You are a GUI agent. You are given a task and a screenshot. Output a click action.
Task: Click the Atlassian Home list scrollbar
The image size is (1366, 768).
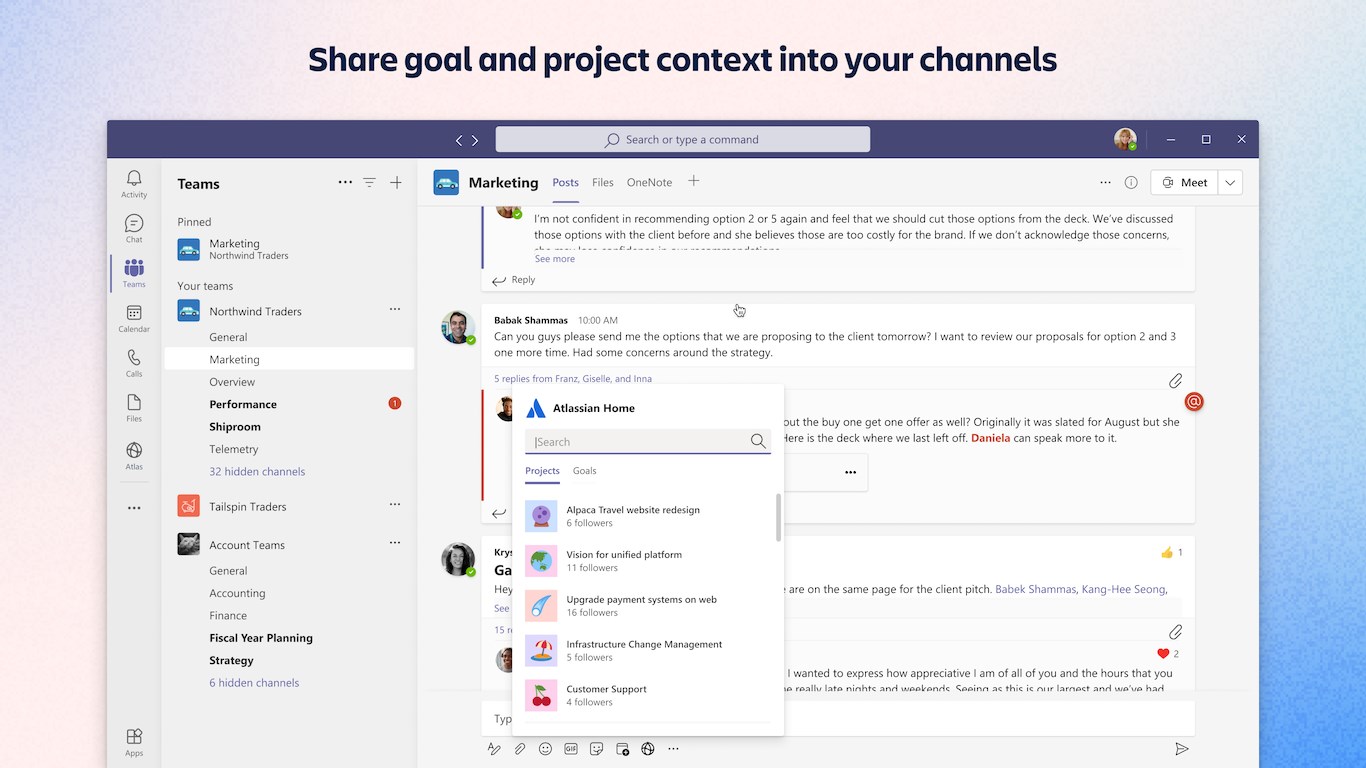[x=778, y=517]
